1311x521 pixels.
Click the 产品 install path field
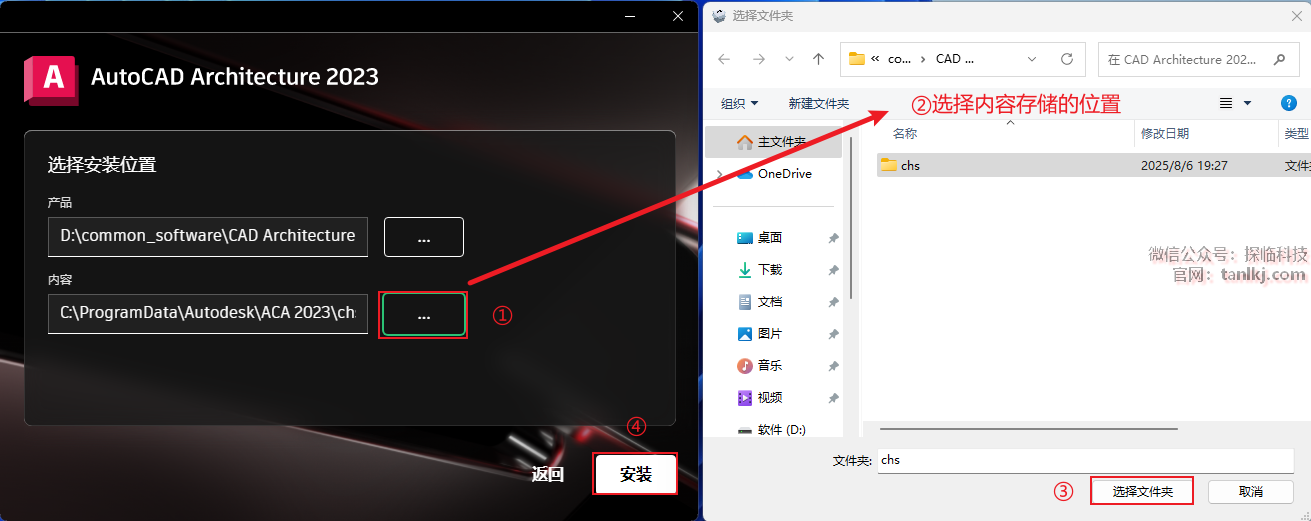click(x=208, y=236)
